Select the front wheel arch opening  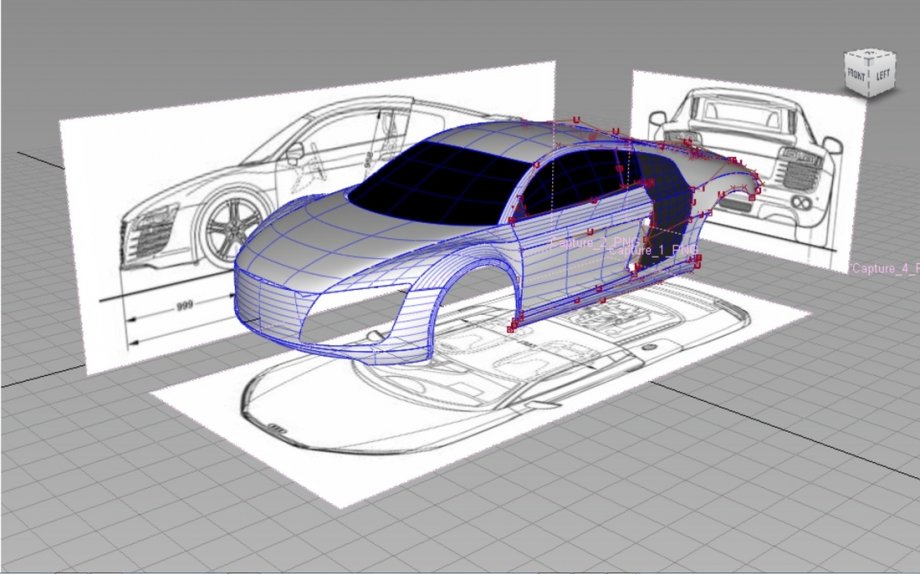click(x=478, y=293)
